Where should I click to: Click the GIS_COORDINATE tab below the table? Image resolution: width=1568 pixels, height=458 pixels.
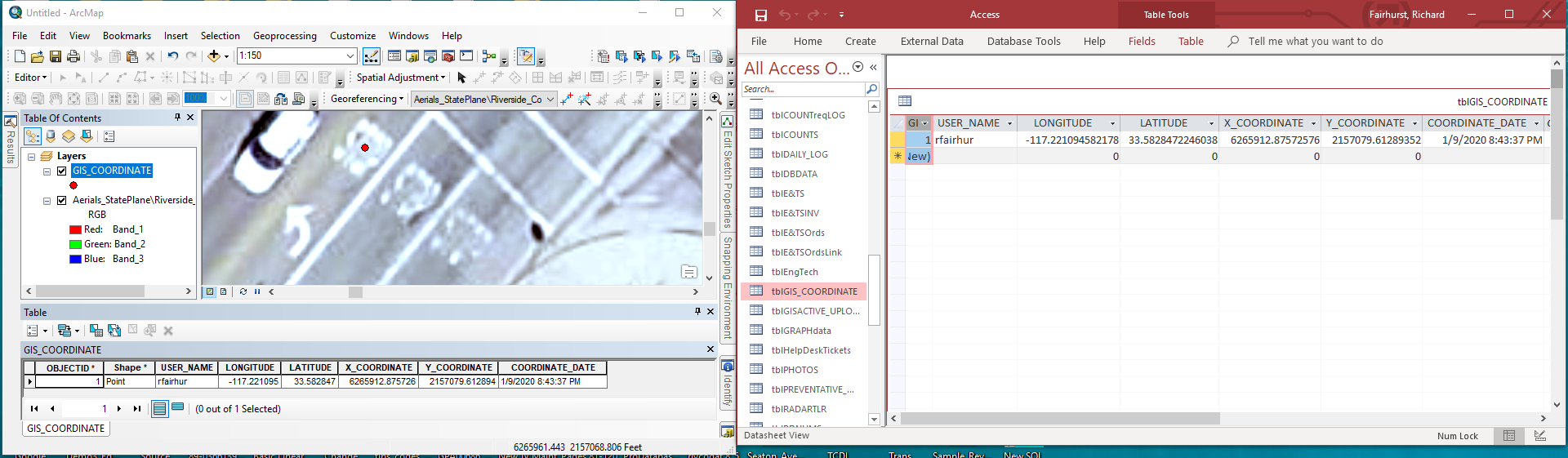coord(66,429)
